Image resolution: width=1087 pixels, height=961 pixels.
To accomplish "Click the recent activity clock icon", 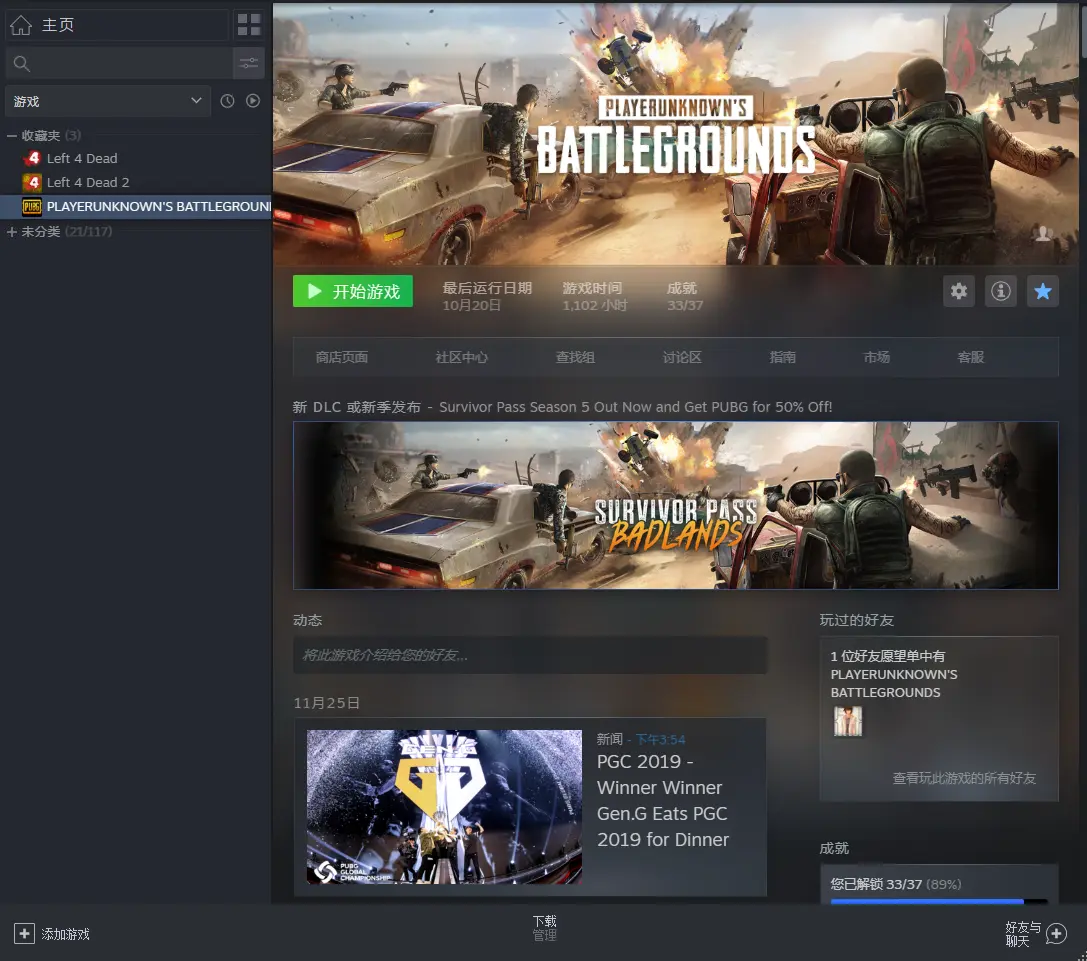I will 227,101.
